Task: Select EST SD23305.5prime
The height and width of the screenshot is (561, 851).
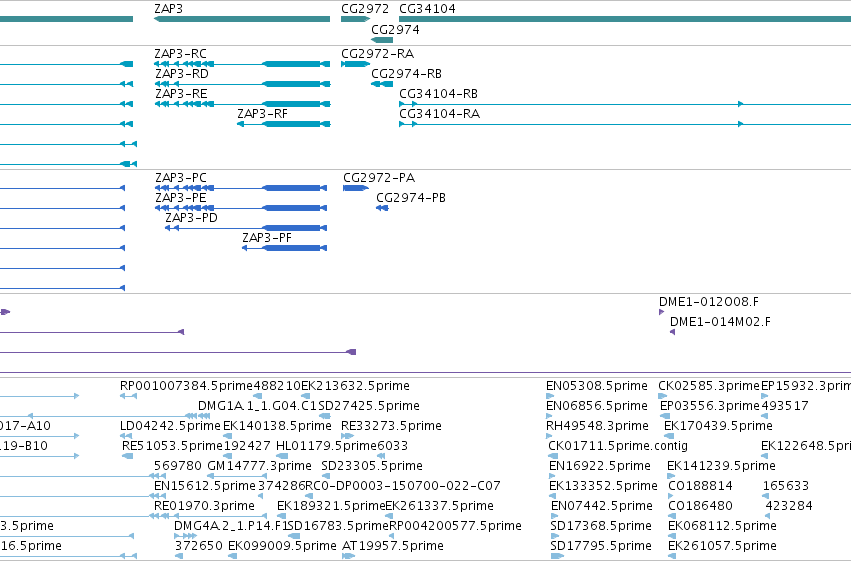Action: click(x=372, y=467)
